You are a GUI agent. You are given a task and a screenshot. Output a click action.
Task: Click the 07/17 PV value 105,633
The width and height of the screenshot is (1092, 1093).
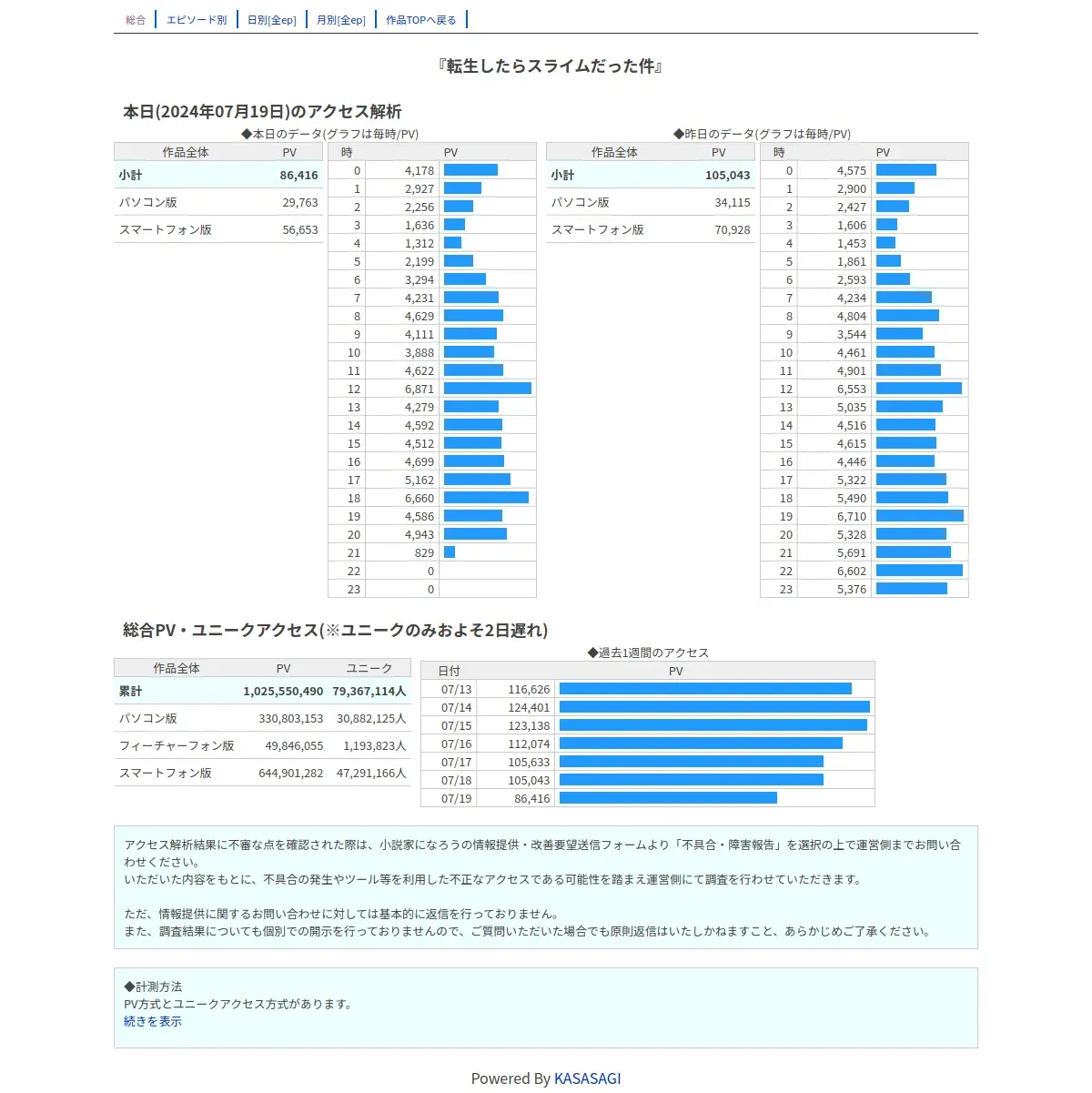530,763
